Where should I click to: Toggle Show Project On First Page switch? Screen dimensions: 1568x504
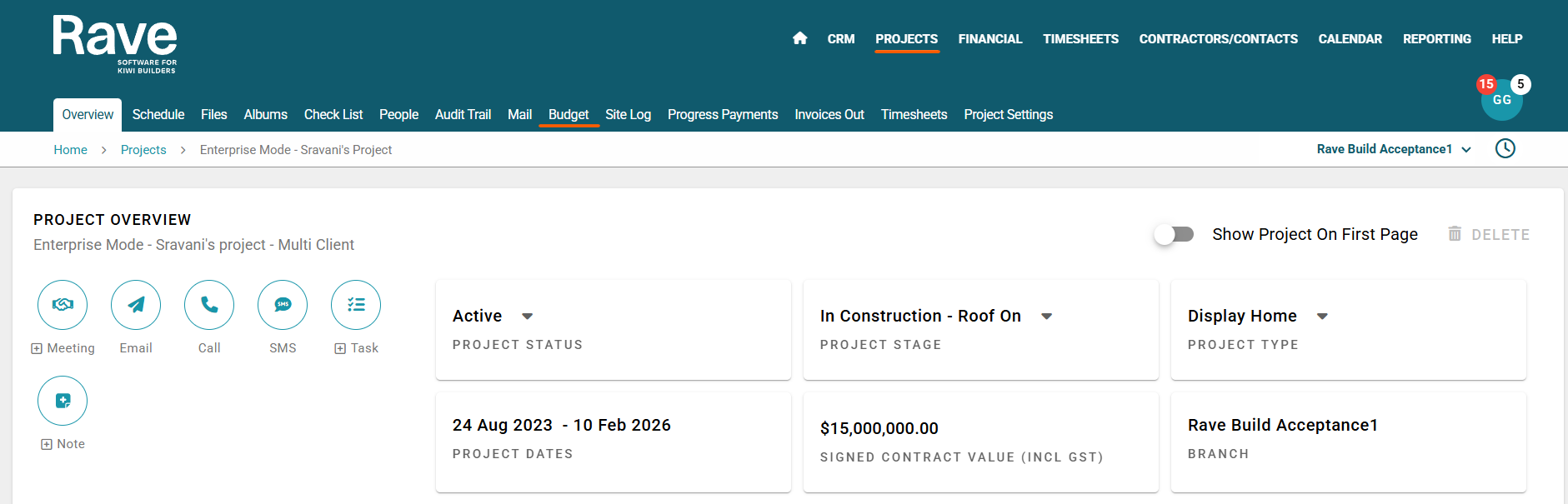[1174, 235]
